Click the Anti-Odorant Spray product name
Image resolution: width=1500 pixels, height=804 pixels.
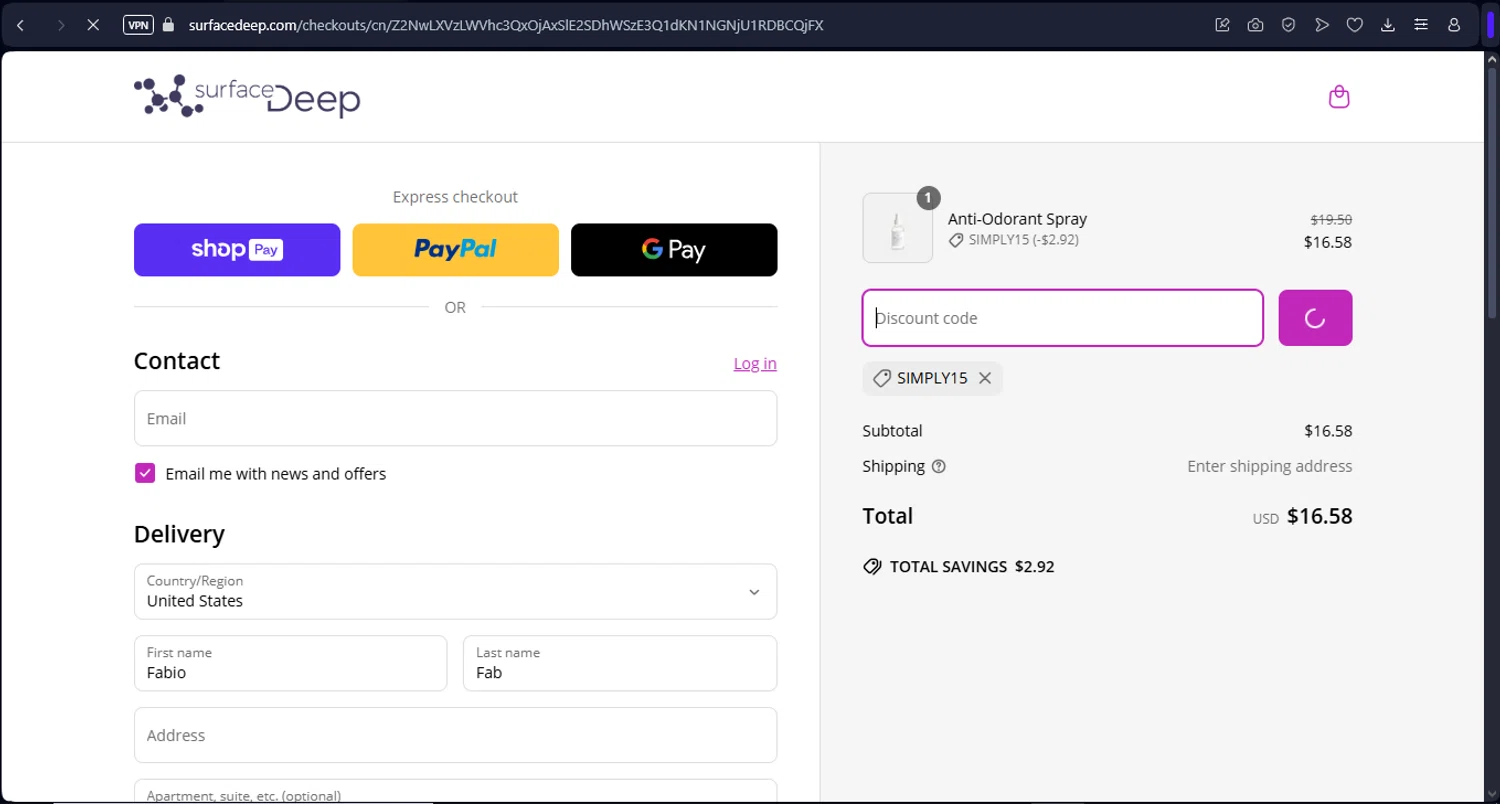(1017, 219)
